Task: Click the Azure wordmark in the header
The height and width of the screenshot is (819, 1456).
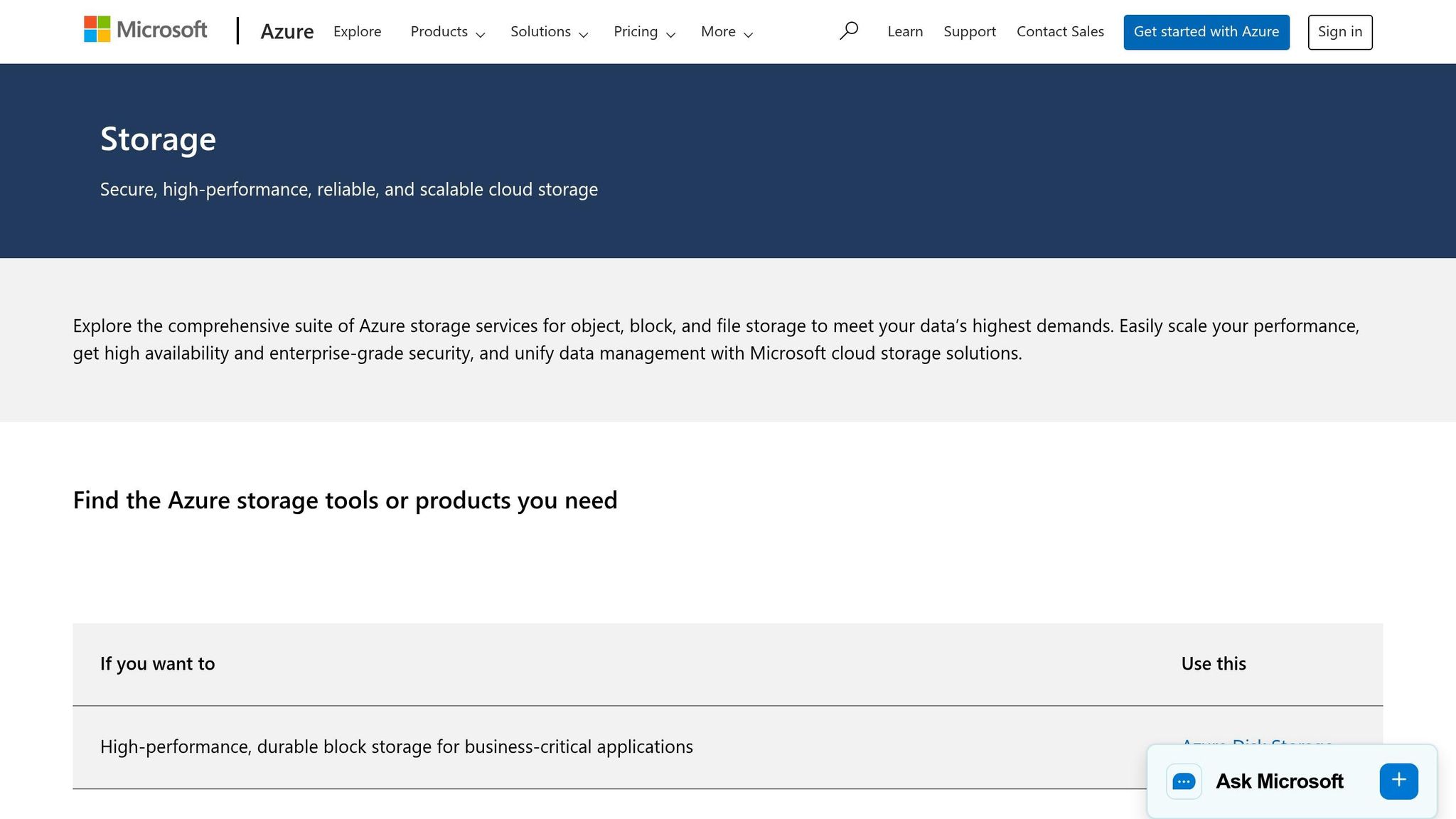Action: click(287, 31)
